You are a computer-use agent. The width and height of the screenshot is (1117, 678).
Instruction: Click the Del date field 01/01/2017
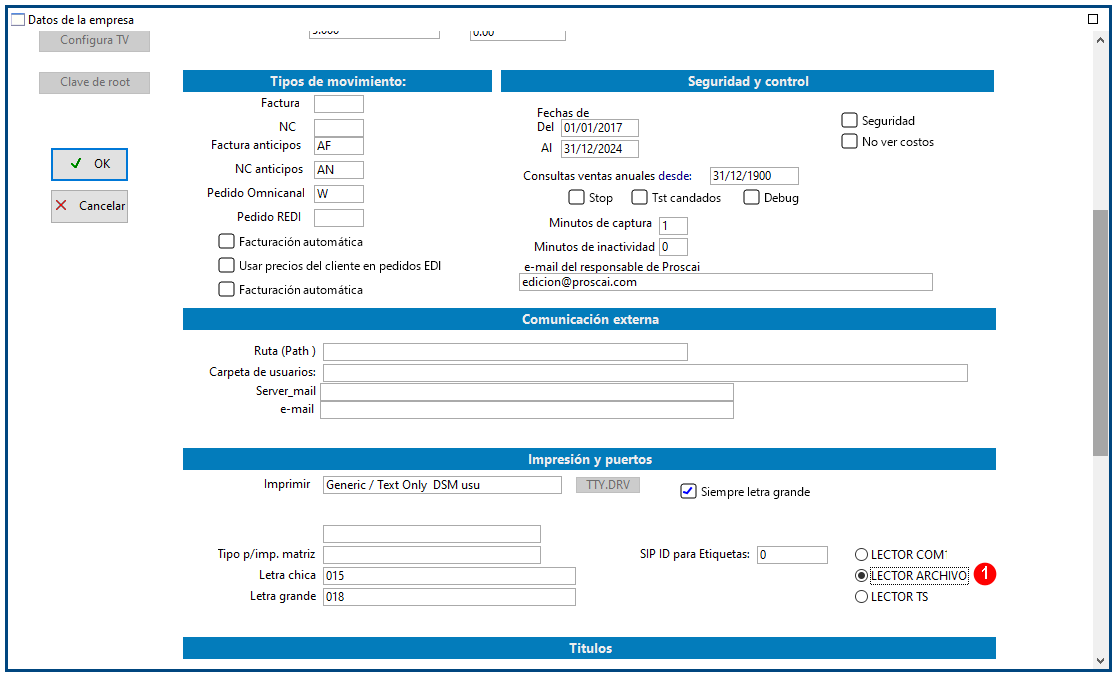[x=600, y=128]
